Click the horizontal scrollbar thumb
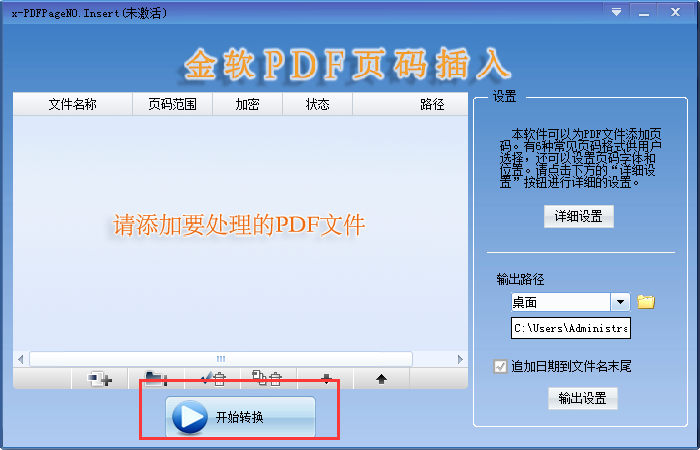The width and height of the screenshot is (700, 450). pyautogui.click(x=221, y=359)
